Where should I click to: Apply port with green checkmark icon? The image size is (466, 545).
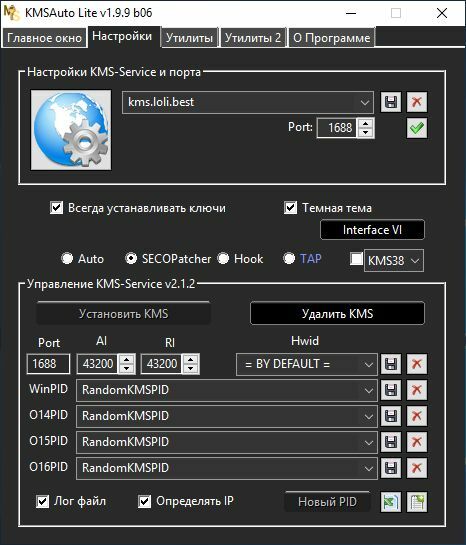tap(417, 128)
